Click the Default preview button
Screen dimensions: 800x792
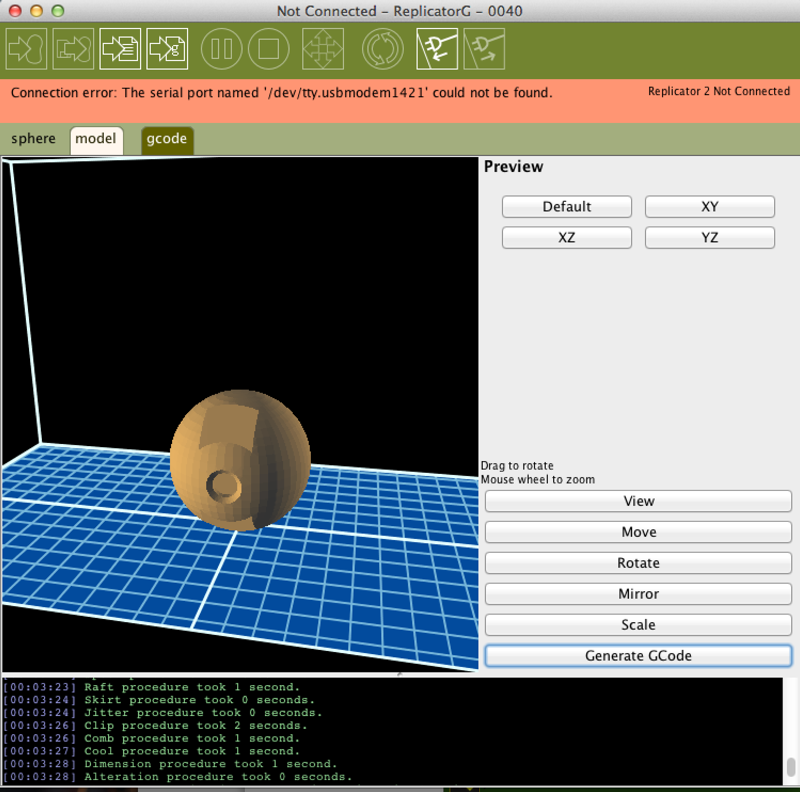[567, 207]
